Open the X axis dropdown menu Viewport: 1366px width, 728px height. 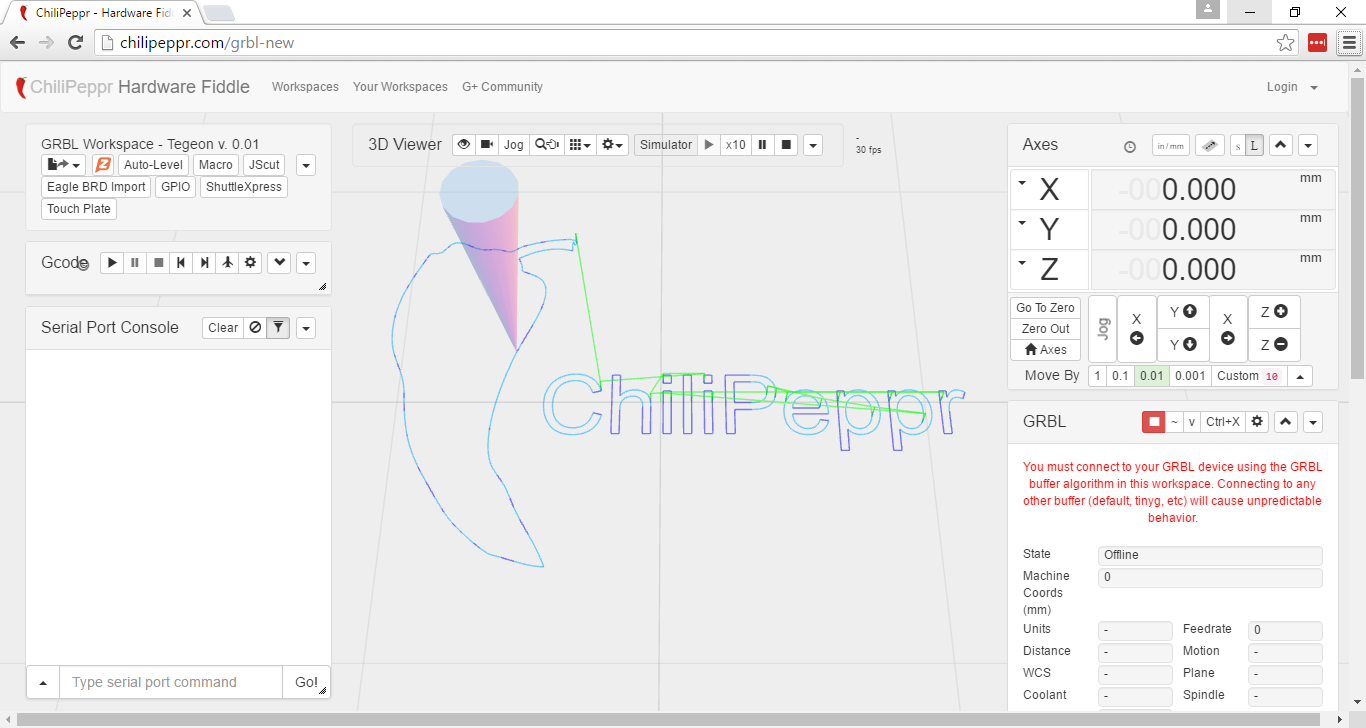tap(1022, 184)
